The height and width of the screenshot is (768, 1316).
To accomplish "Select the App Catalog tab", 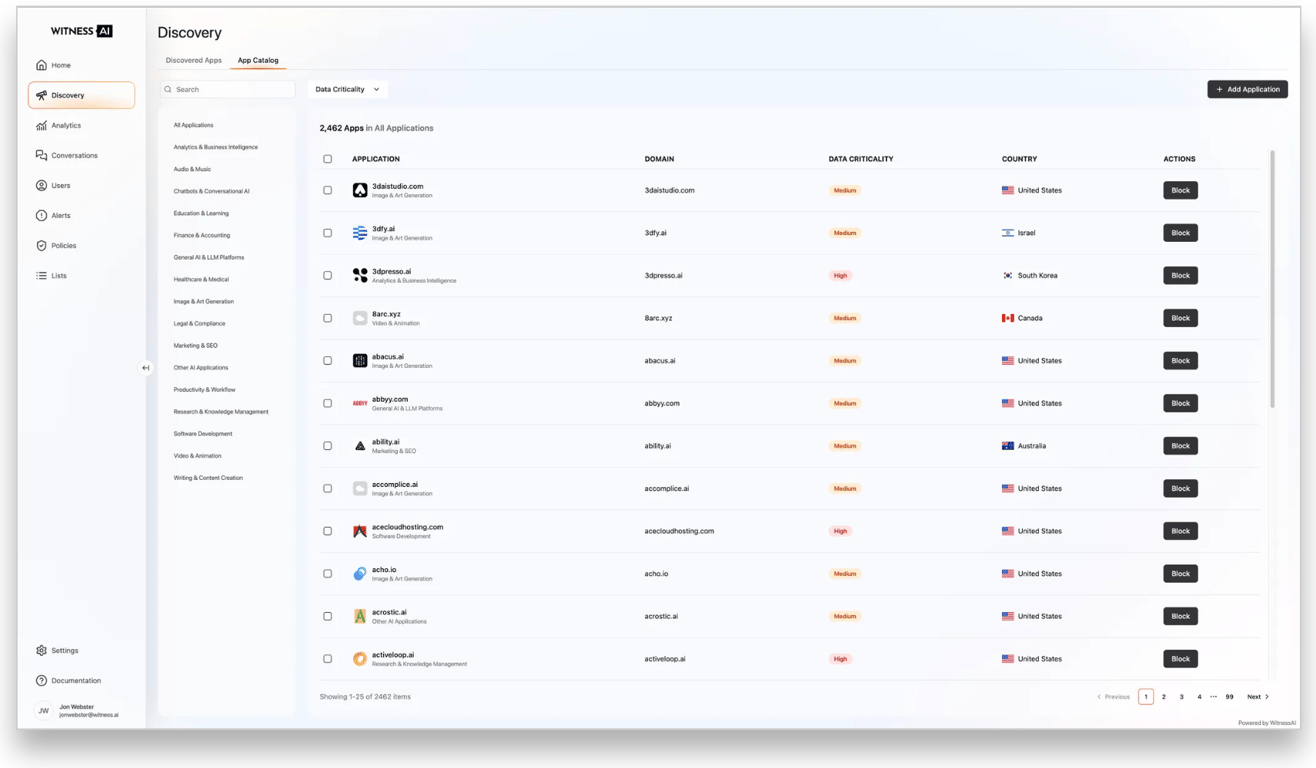I will (x=258, y=60).
